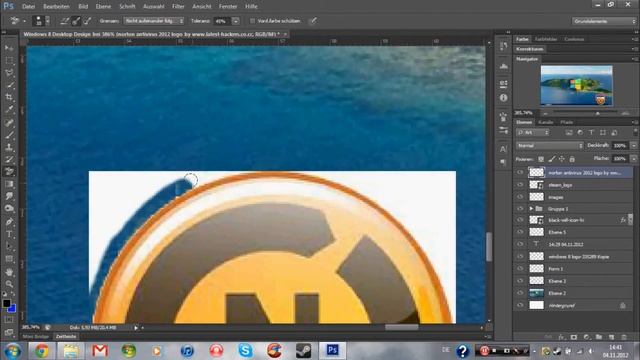640x360 pixels.
Task: Hide the Ebene 5 layer
Action: (520, 232)
